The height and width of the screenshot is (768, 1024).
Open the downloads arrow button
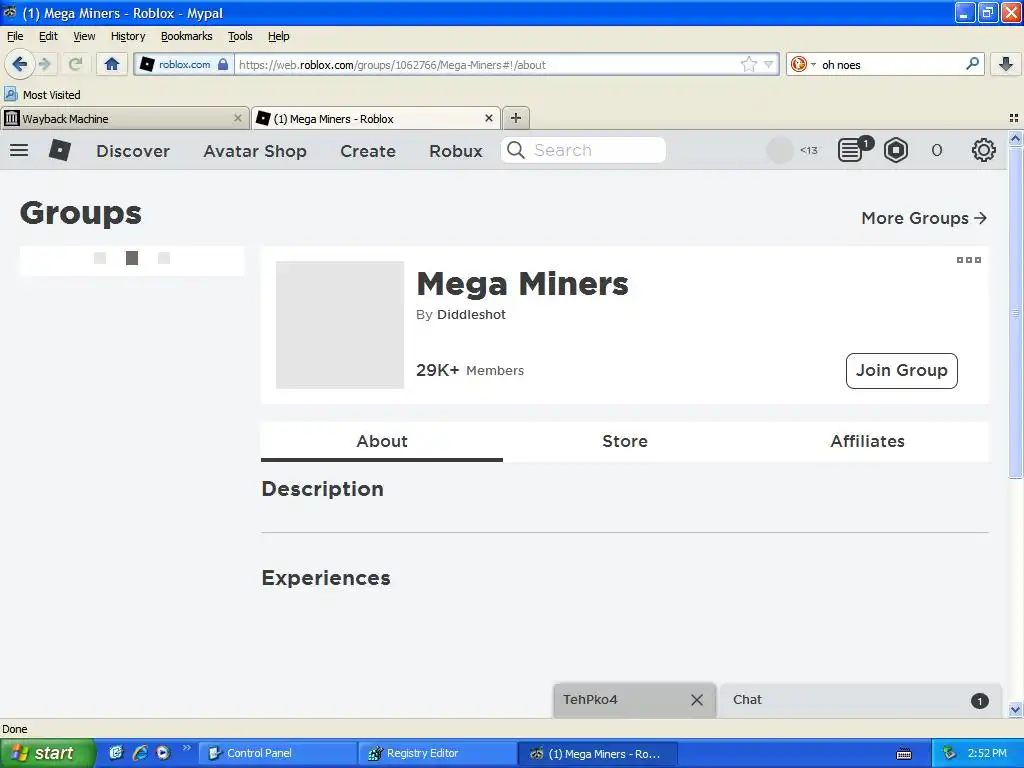click(x=1006, y=64)
